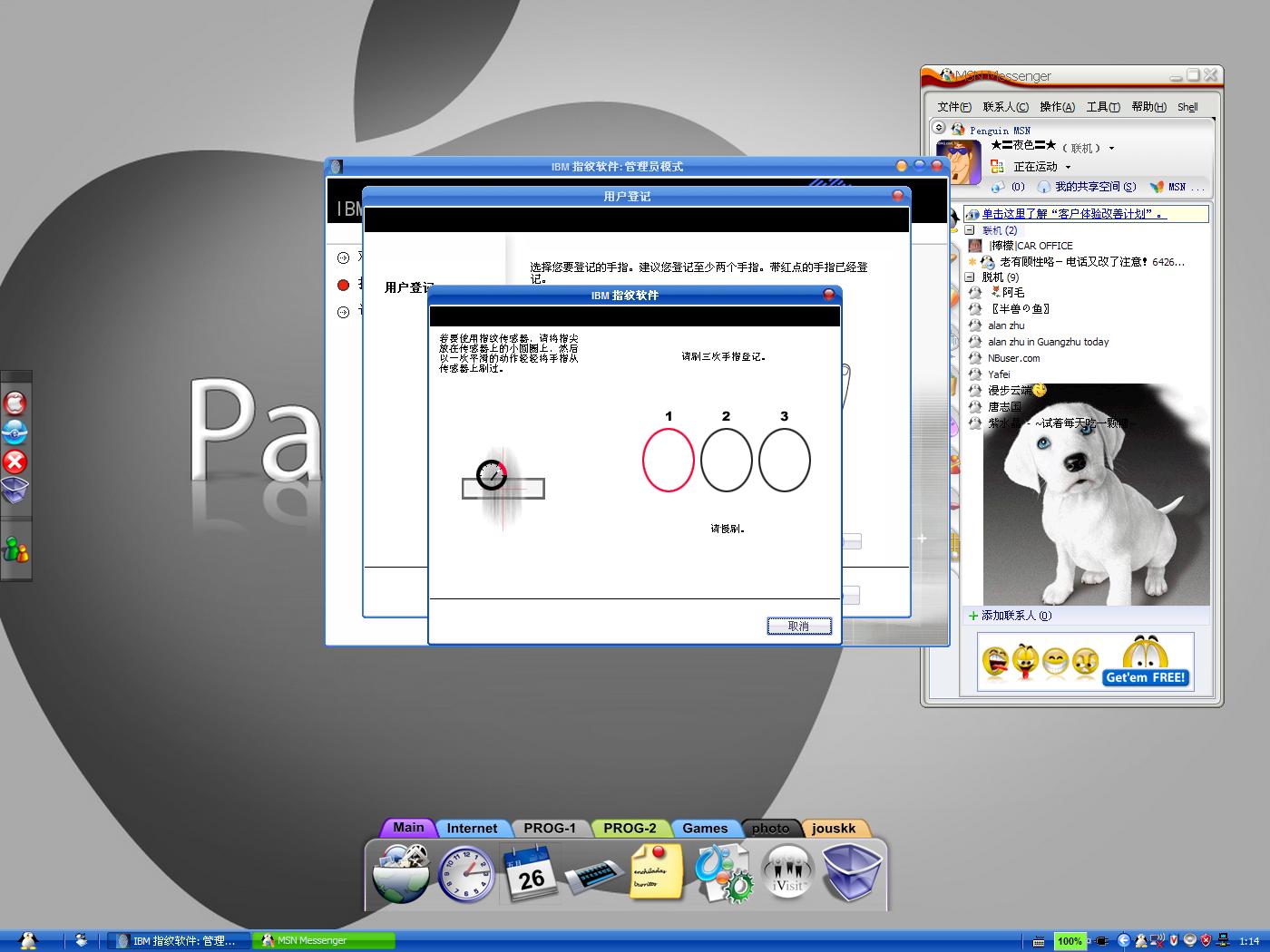
Task: Click the customer experience improvement plan link
Action: point(1074,214)
